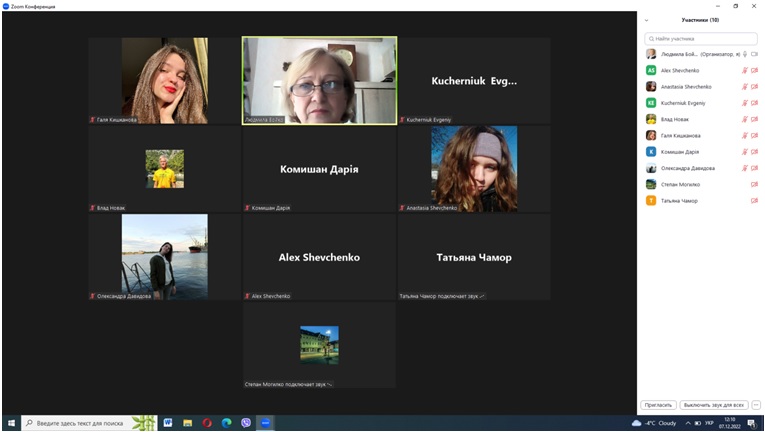This screenshot has width=765, height=432.
Task: Open File Explorer from the taskbar
Action: pyautogui.click(x=187, y=423)
